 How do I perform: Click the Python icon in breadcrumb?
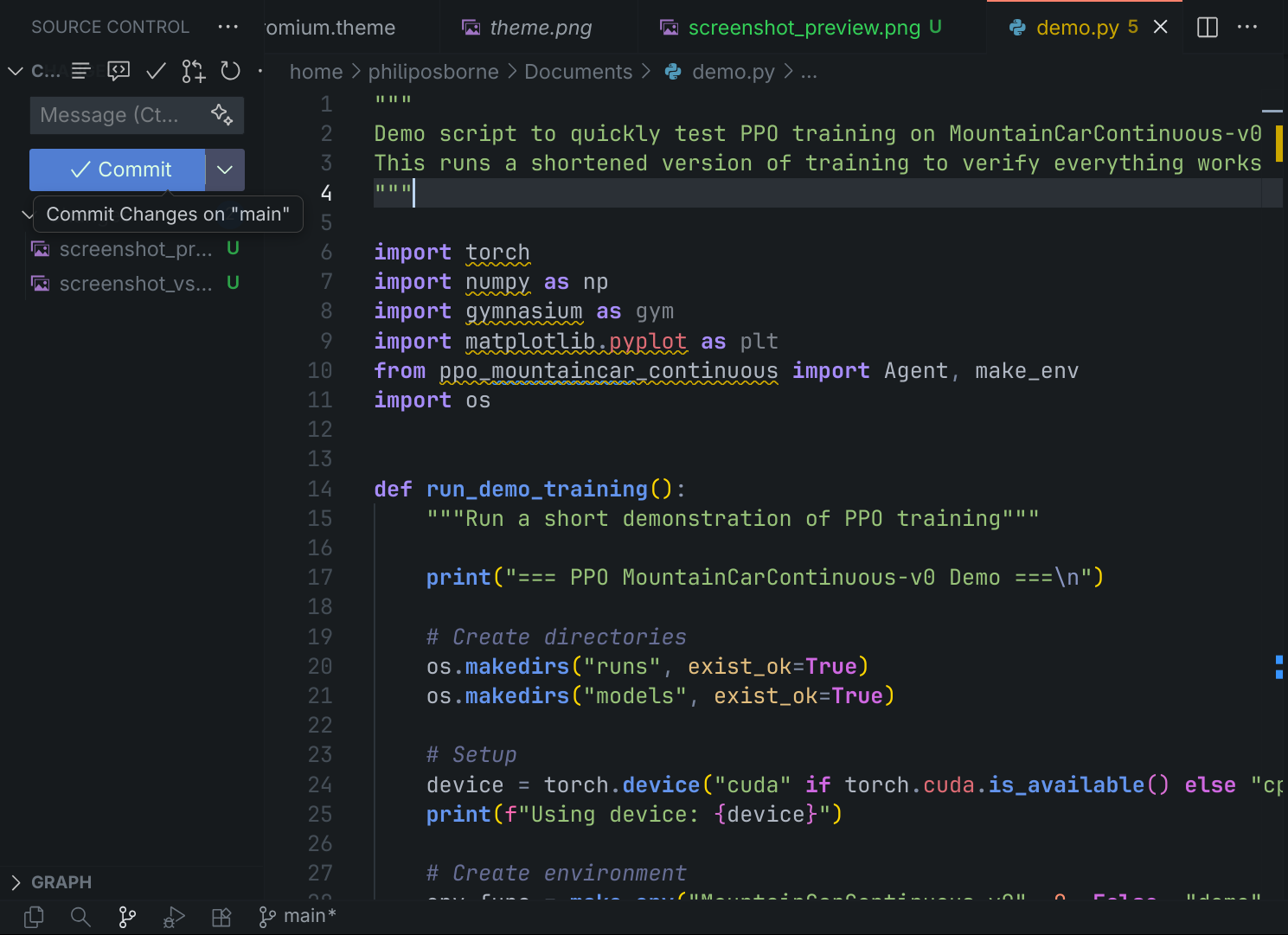point(673,72)
